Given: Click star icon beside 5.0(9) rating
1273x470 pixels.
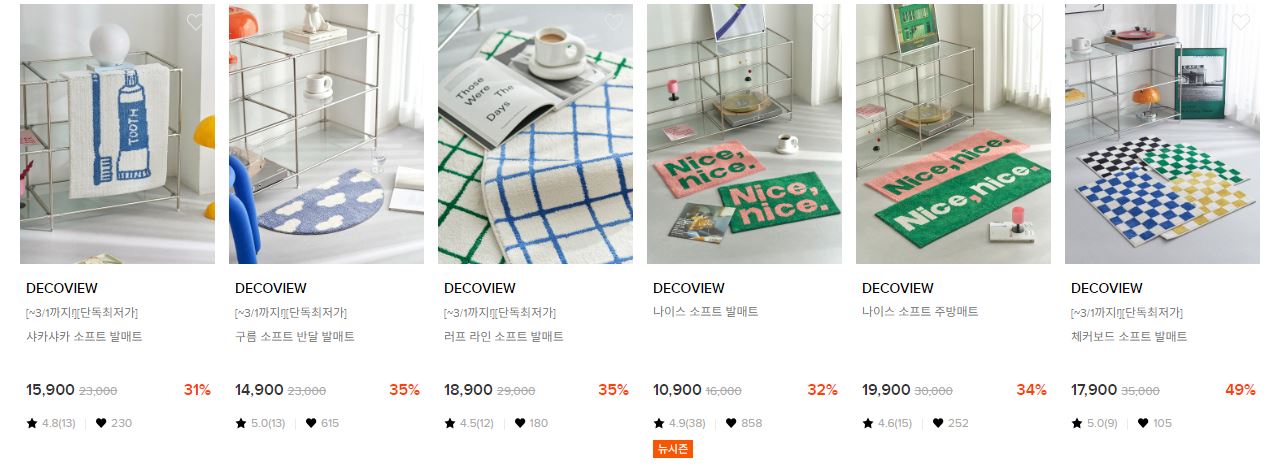Looking at the screenshot, I should [x=1077, y=423].
